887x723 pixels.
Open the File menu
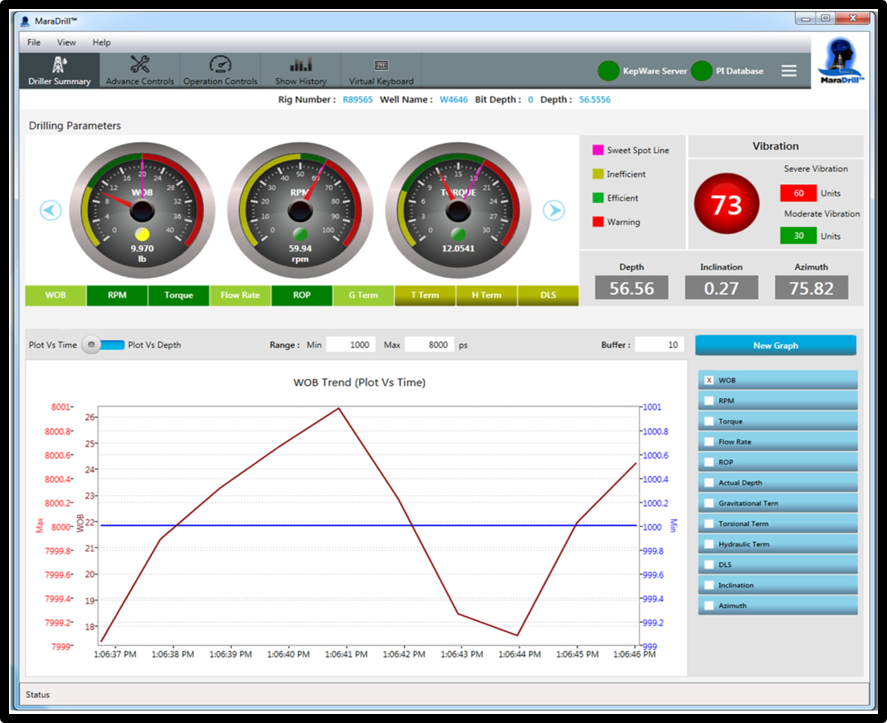point(34,43)
